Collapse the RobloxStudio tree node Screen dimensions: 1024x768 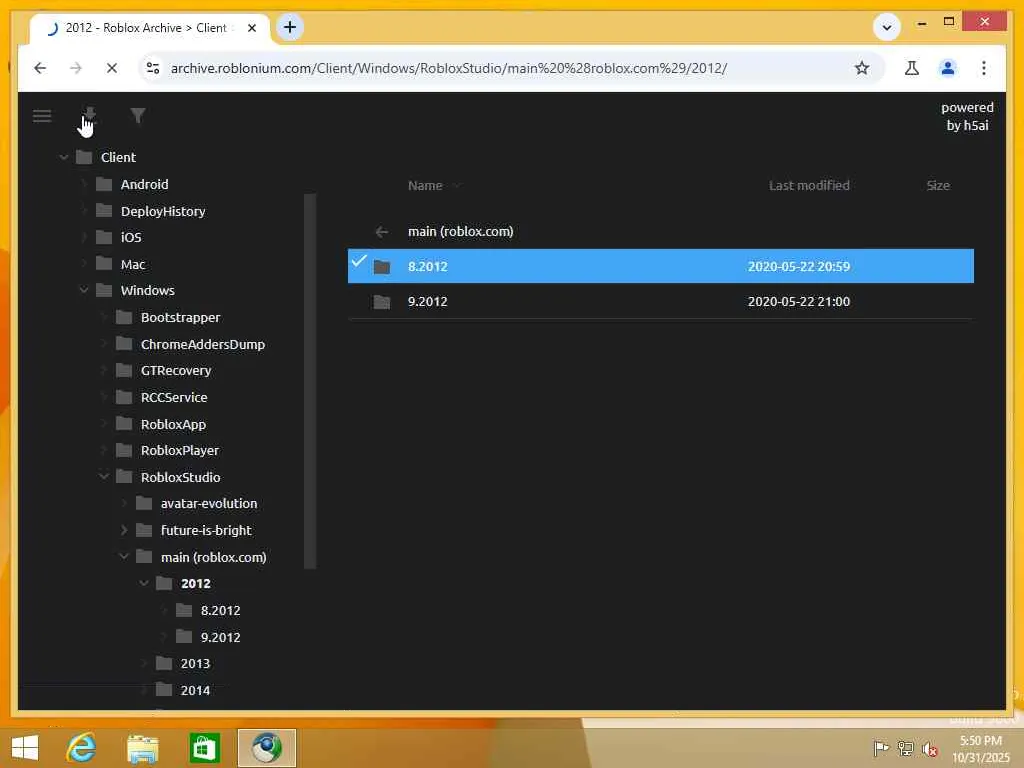(104, 477)
